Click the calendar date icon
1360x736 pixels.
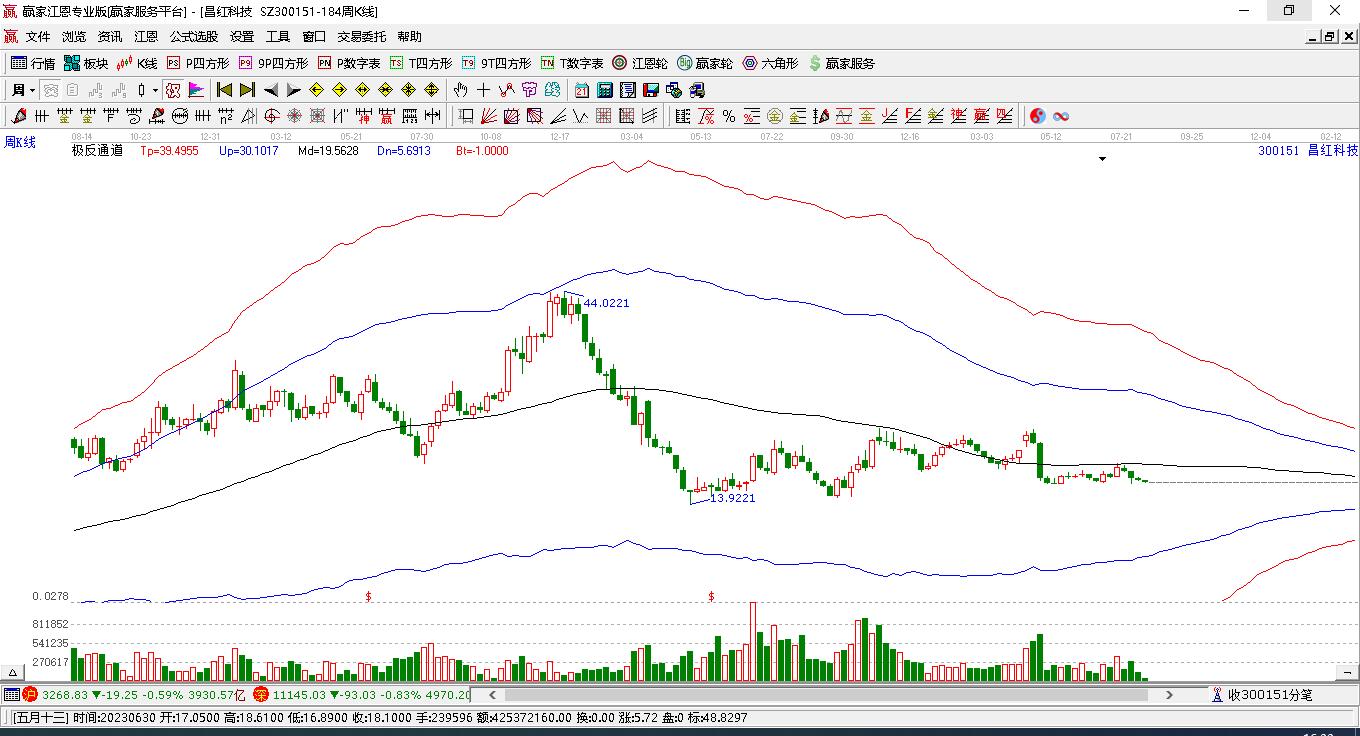(x=582, y=90)
